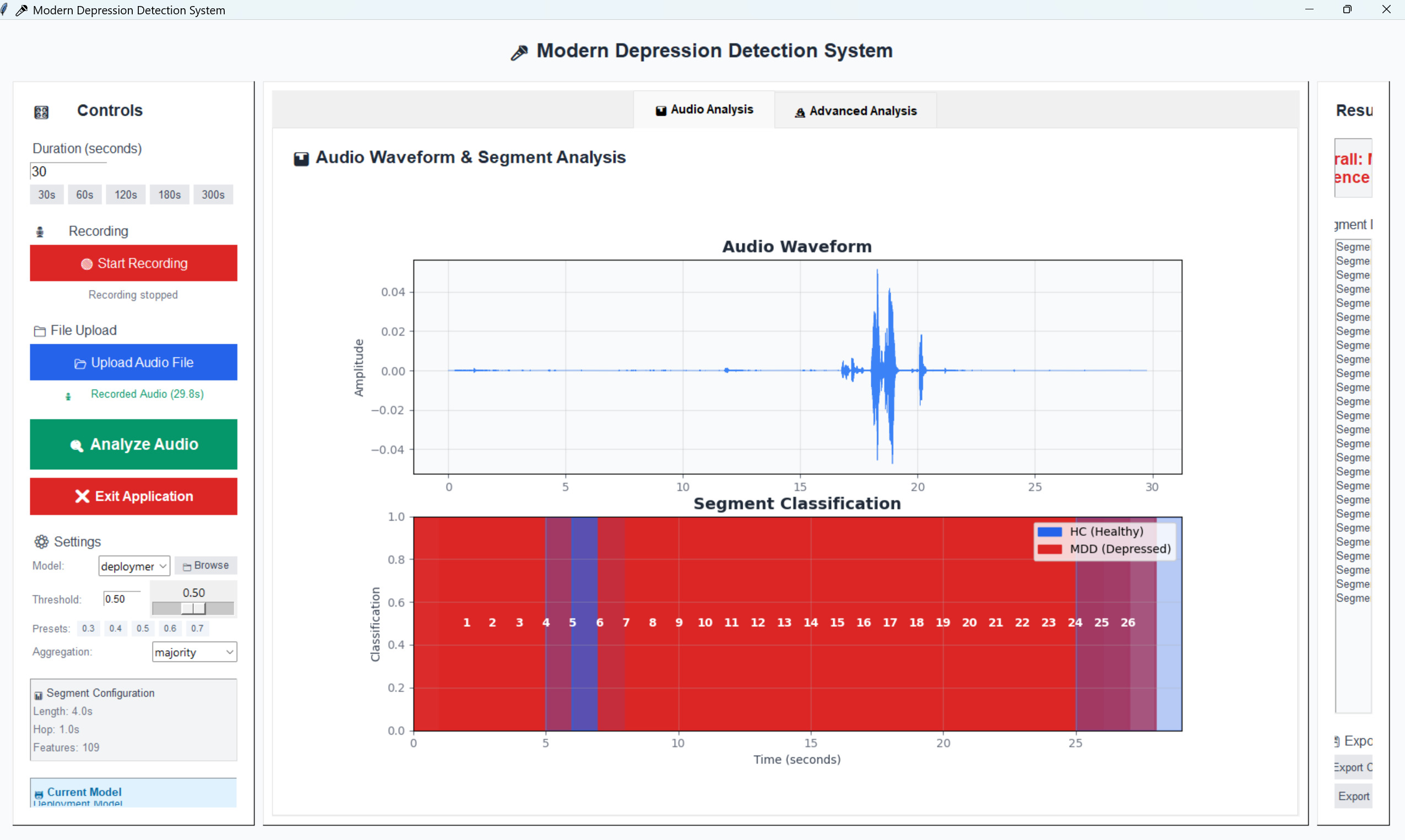The image size is (1405, 840).
Task: Click the Browse model button
Action: point(205,566)
